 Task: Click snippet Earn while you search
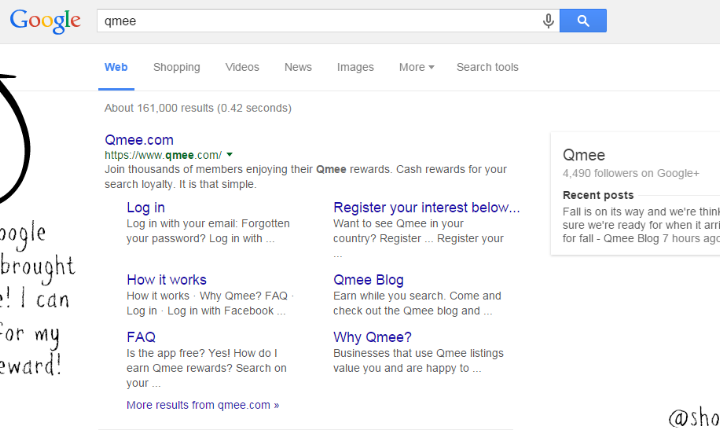pyautogui.click(x=417, y=303)
